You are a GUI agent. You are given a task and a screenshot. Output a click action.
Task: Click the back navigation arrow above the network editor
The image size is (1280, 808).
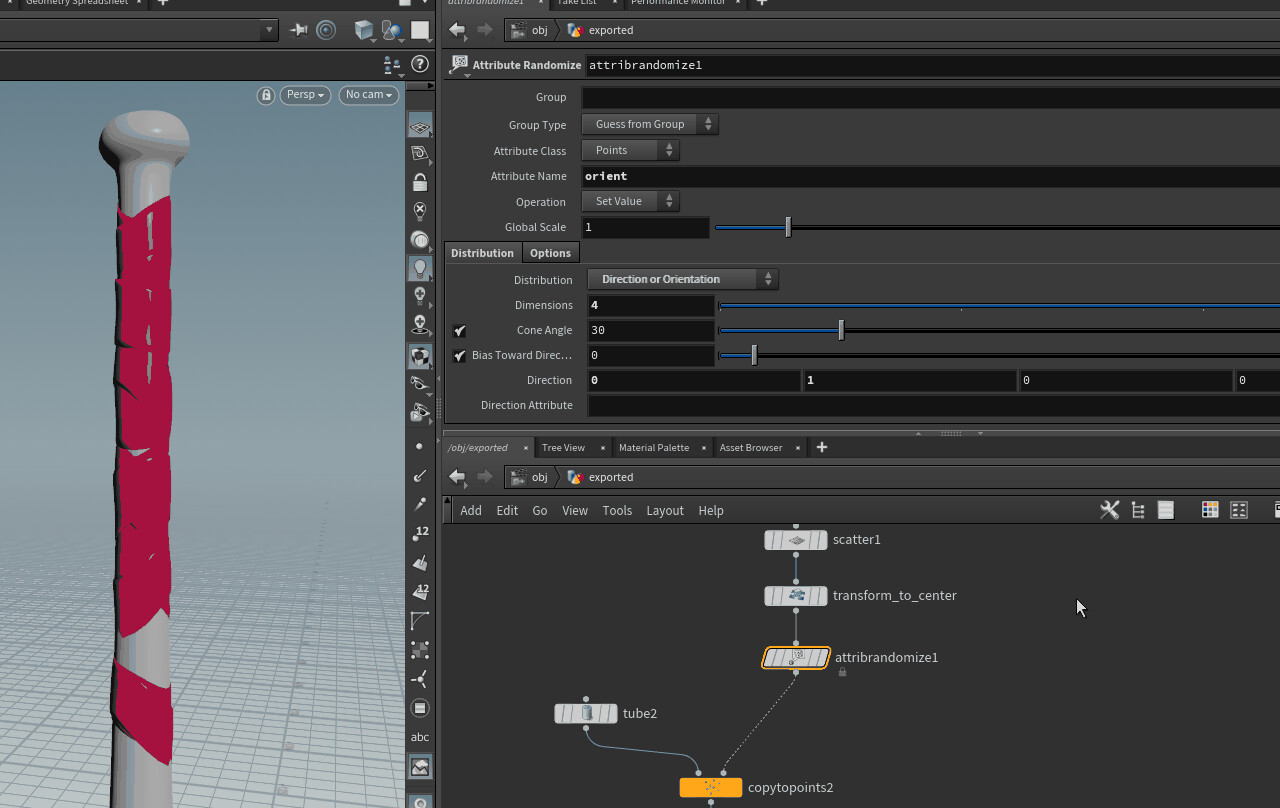pos(457,477)
